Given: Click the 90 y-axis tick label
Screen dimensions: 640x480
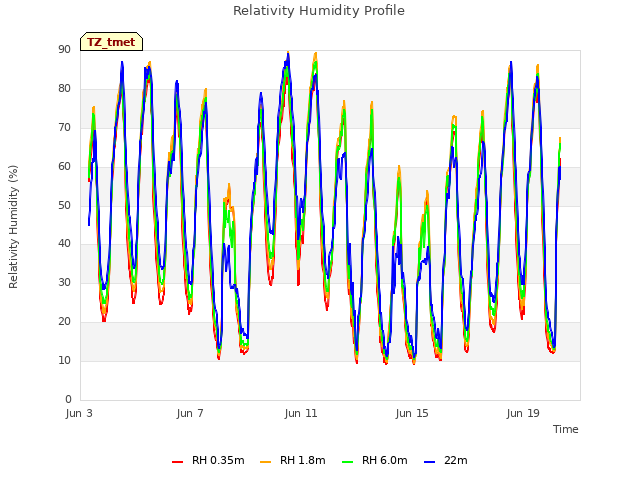Looking at the screenshot, I should tap(64, 50).
